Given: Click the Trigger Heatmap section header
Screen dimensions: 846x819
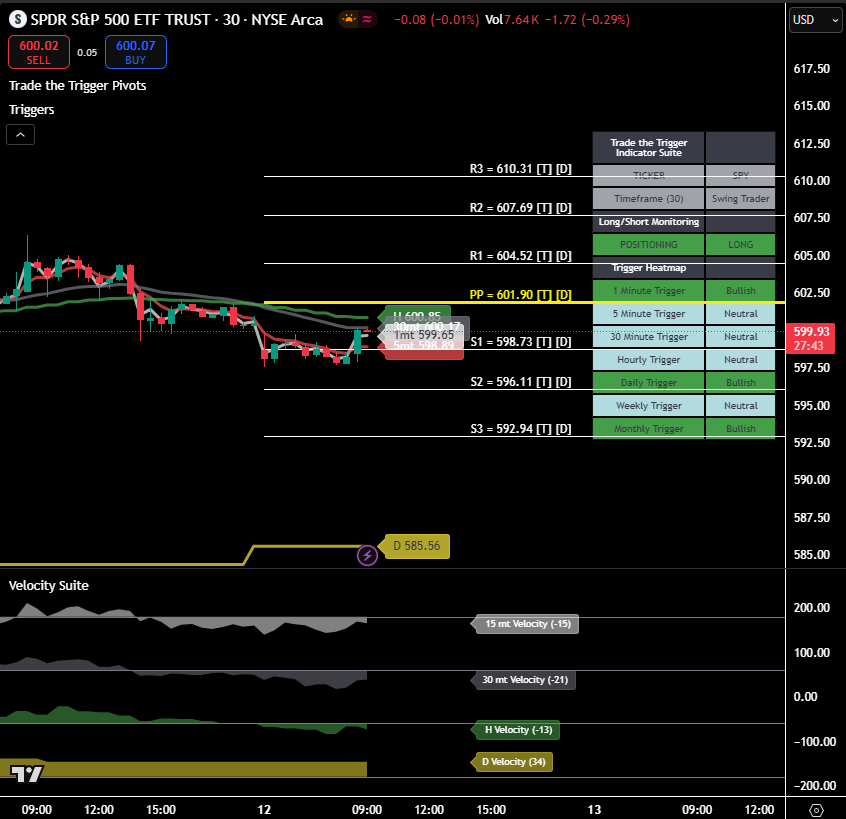Looking at the screenshot, I should [x=649, y=268].
